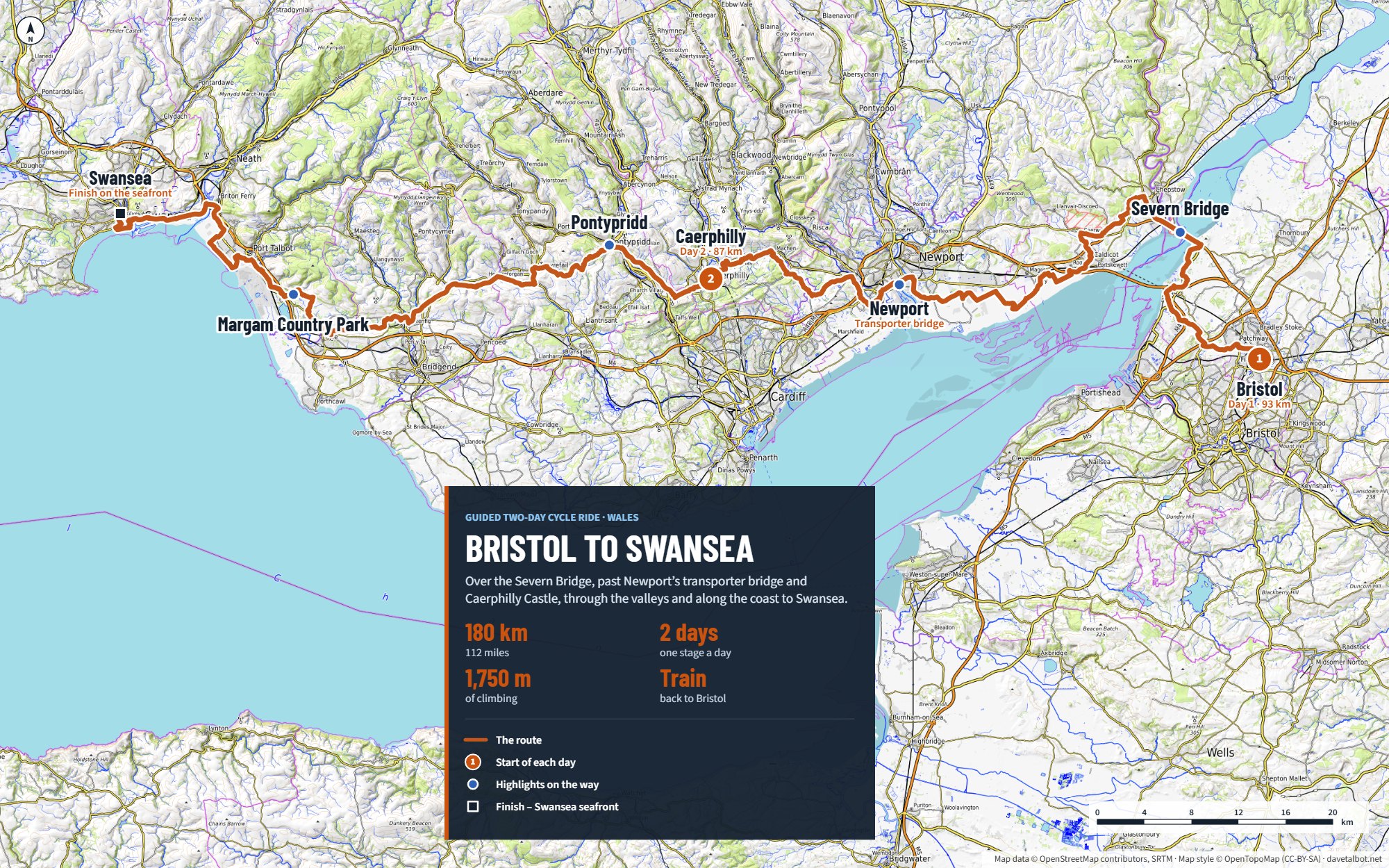
Task: Click the 'Transporter bridge' caption
Action: coord(899,324)
